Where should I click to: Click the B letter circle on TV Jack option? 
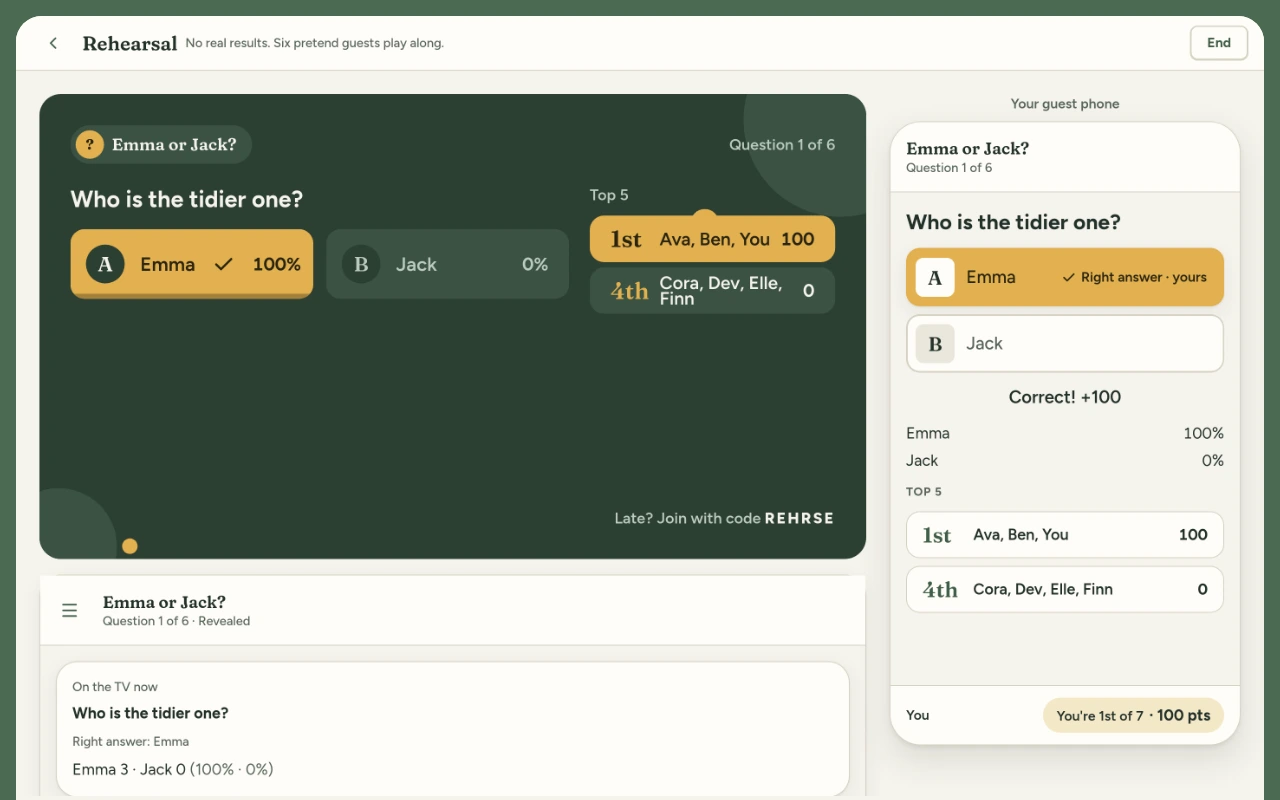coord(361,264)
